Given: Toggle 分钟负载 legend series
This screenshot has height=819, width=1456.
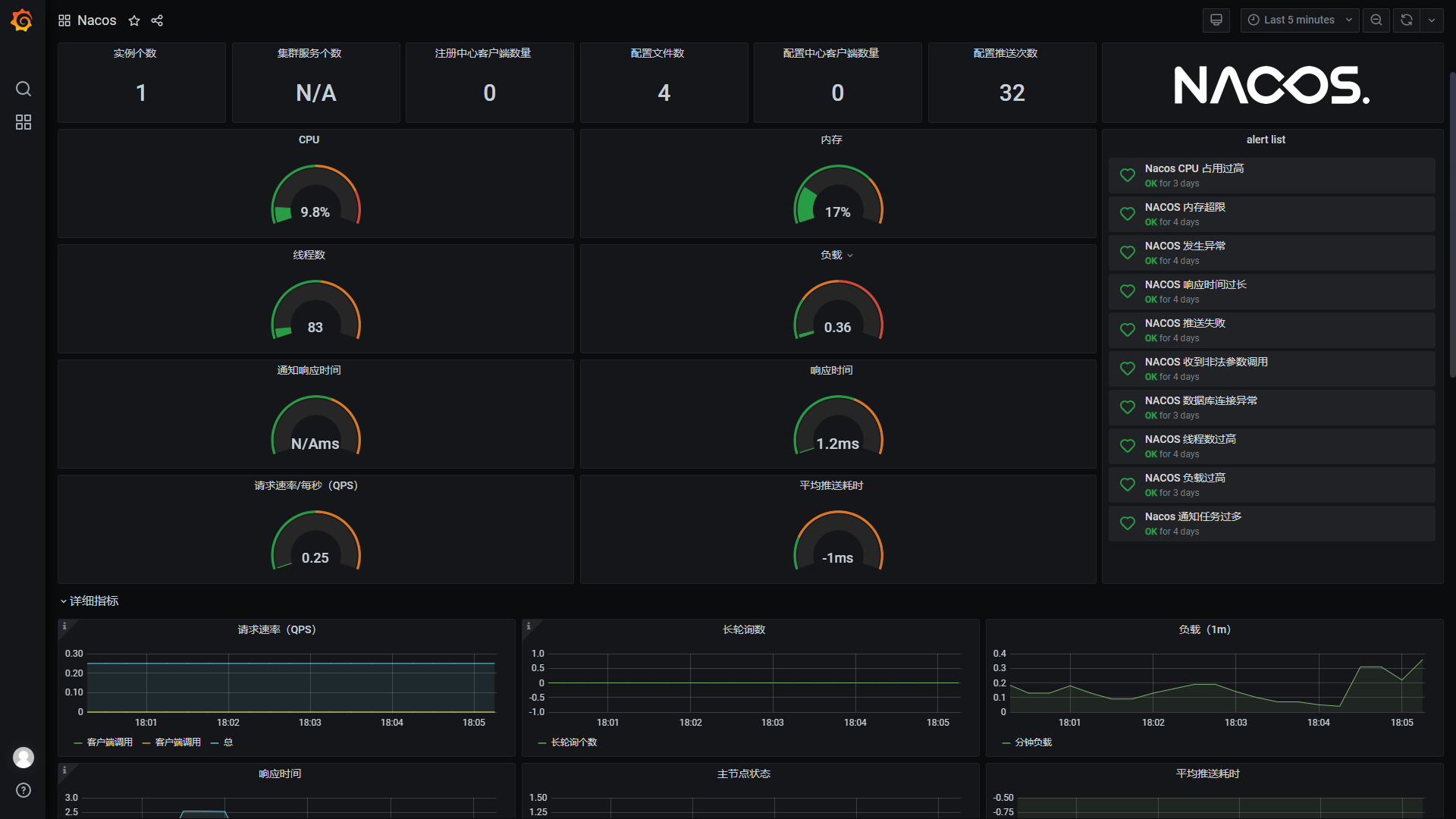Looking at the screenshot, I should [1033, 742].
